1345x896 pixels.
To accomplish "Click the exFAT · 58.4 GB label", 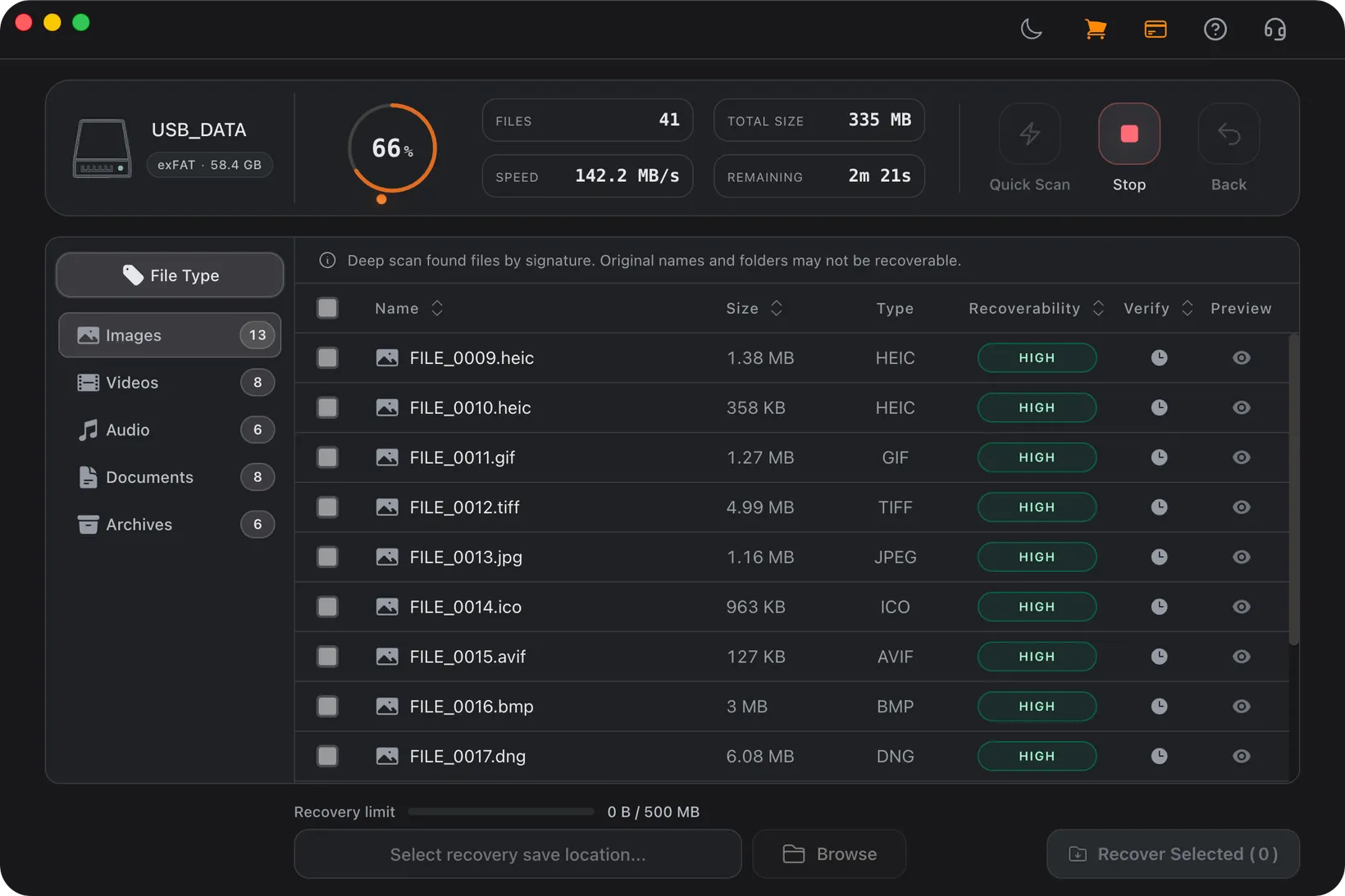I will tap(209, 165).
